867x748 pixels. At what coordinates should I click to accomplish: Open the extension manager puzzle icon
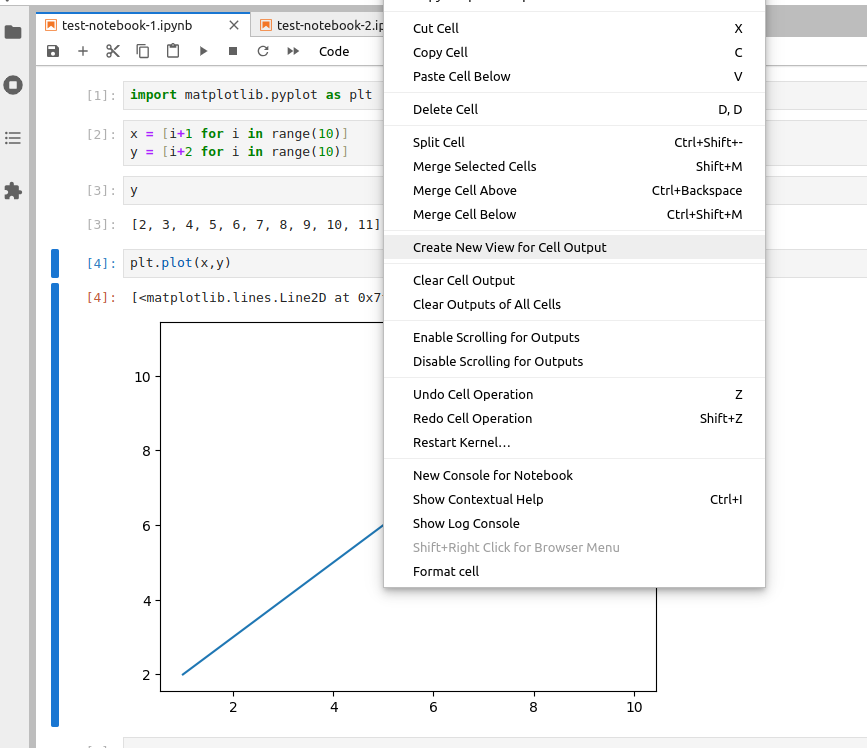13,191
